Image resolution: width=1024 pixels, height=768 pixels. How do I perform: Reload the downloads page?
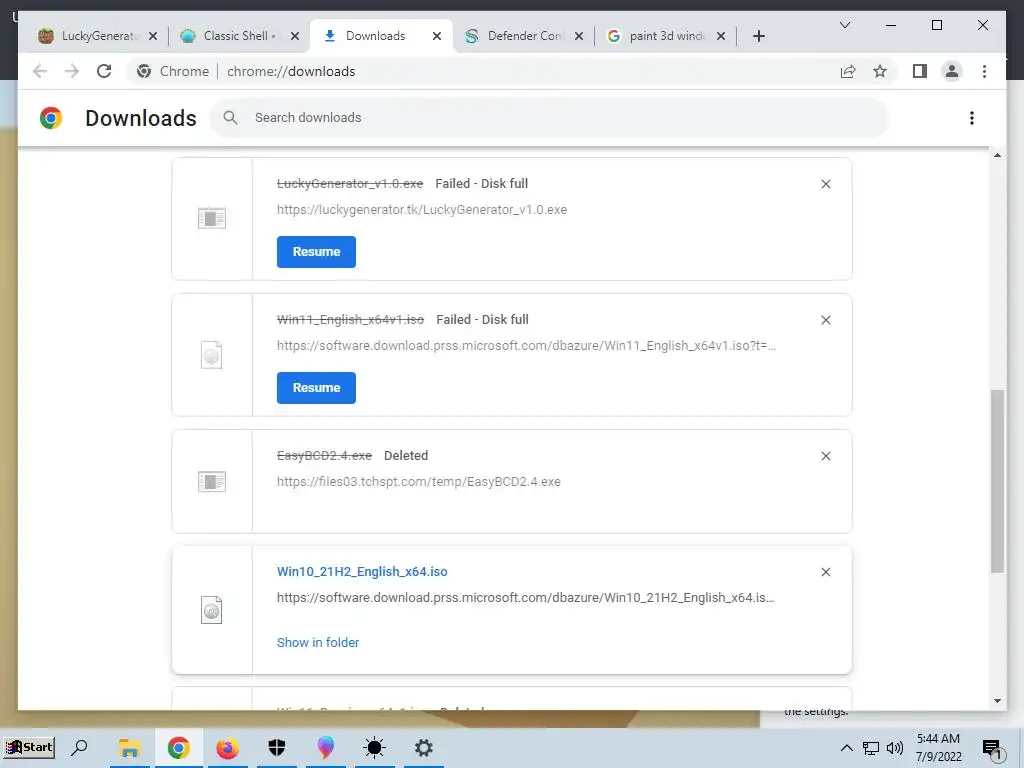(x=104, y=71)
